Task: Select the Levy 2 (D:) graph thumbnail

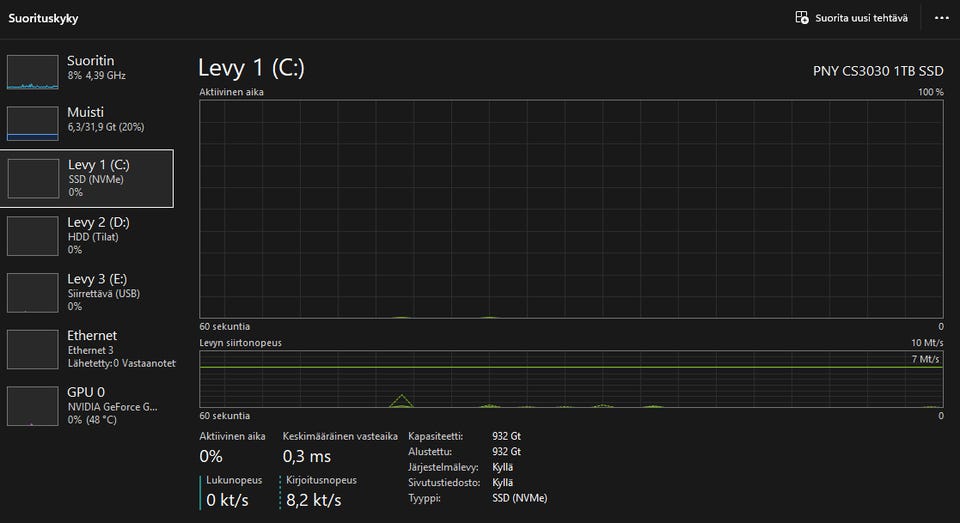Action: pyautogui.click(x=32, y=236)
